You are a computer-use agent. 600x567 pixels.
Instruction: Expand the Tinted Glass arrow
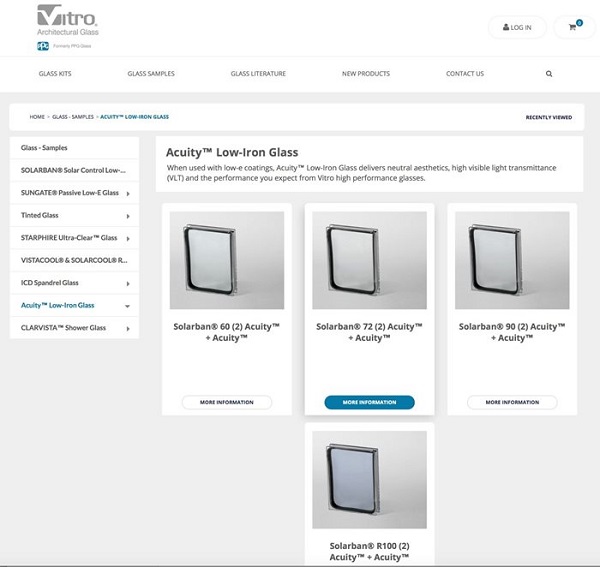128,216
